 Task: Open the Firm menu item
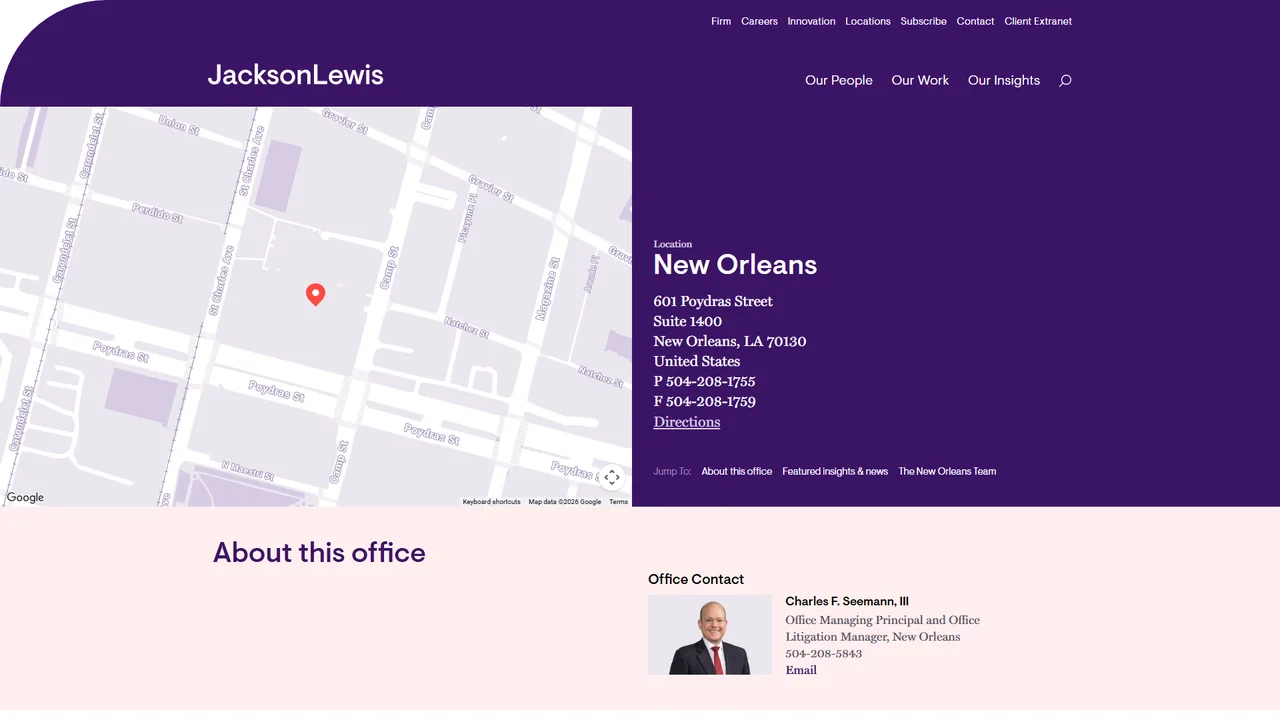point(721,21)
